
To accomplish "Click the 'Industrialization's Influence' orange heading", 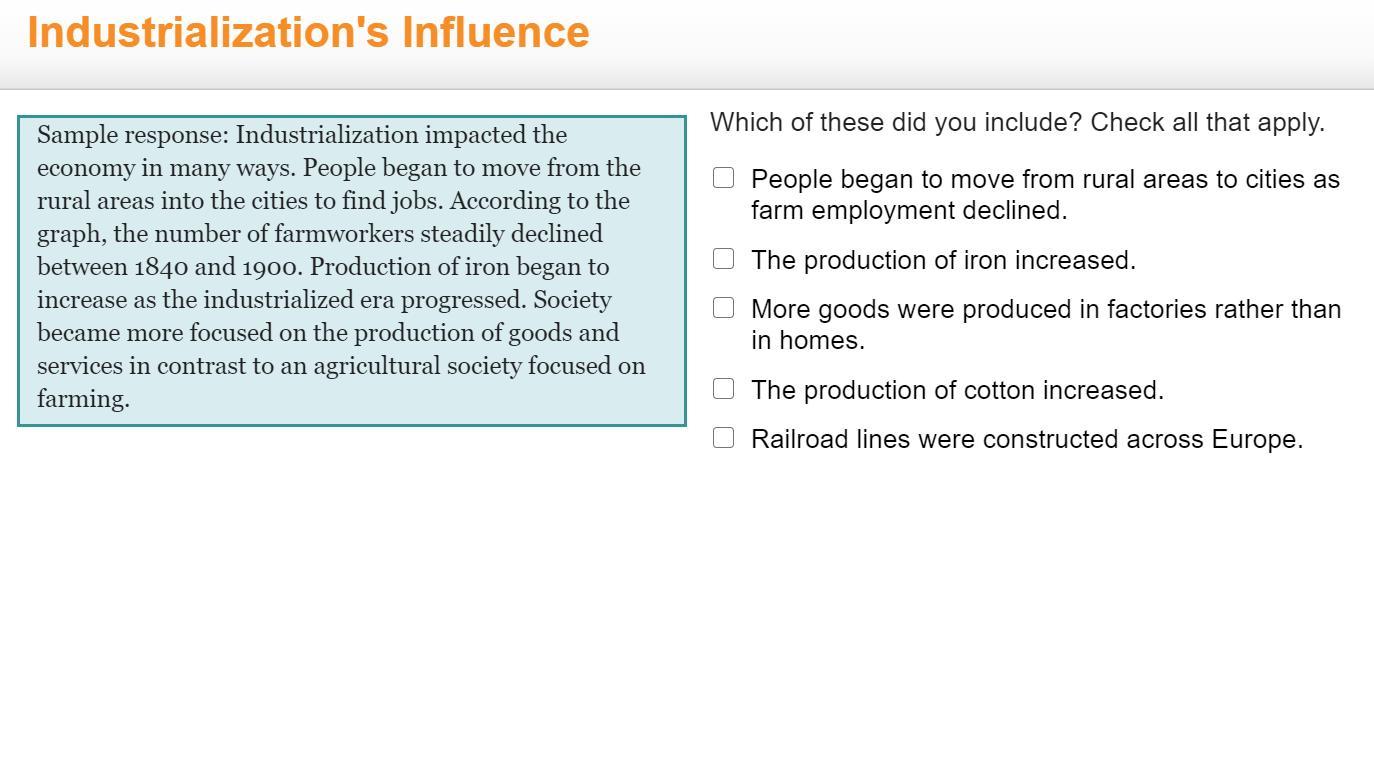I will click(x=308, y=32).
